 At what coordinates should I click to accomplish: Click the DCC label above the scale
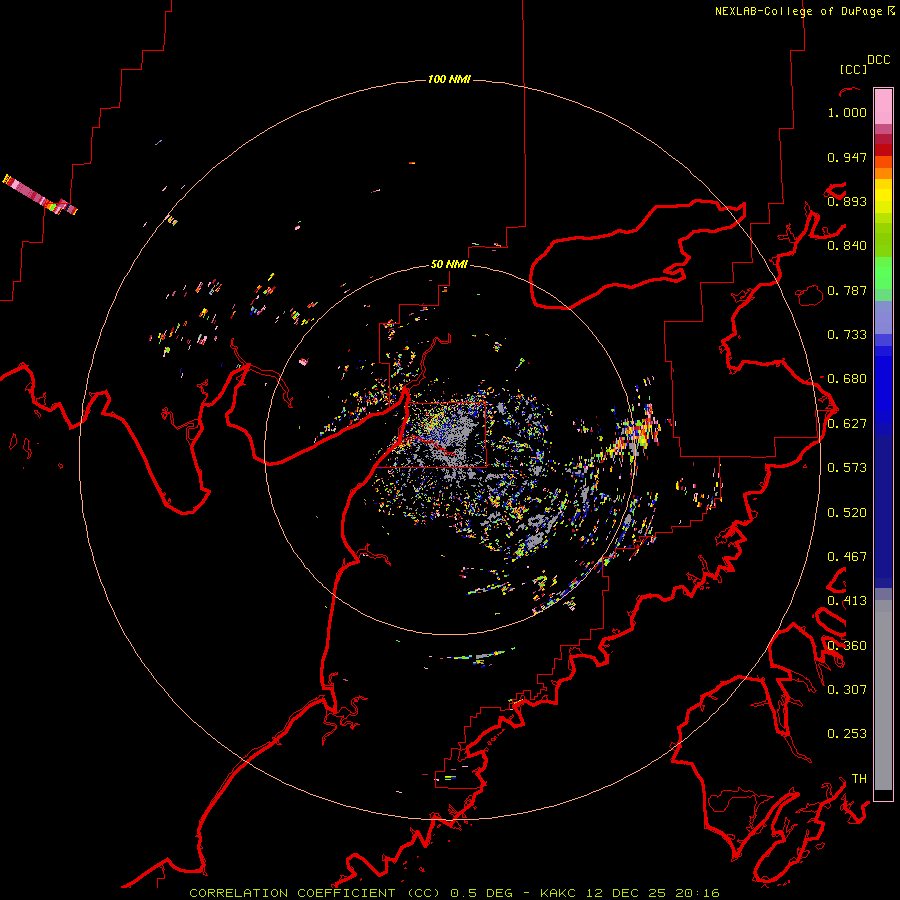coord(879,60)
